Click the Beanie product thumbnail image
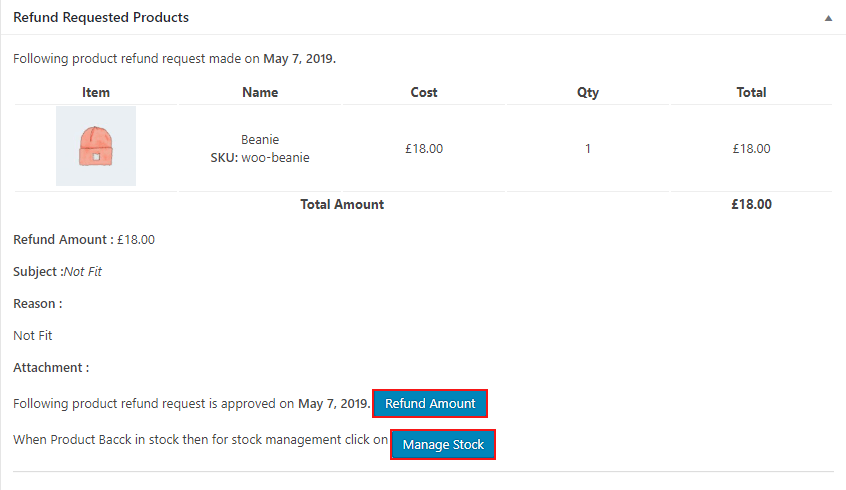 pyautogui.click(x=96, y=147)
